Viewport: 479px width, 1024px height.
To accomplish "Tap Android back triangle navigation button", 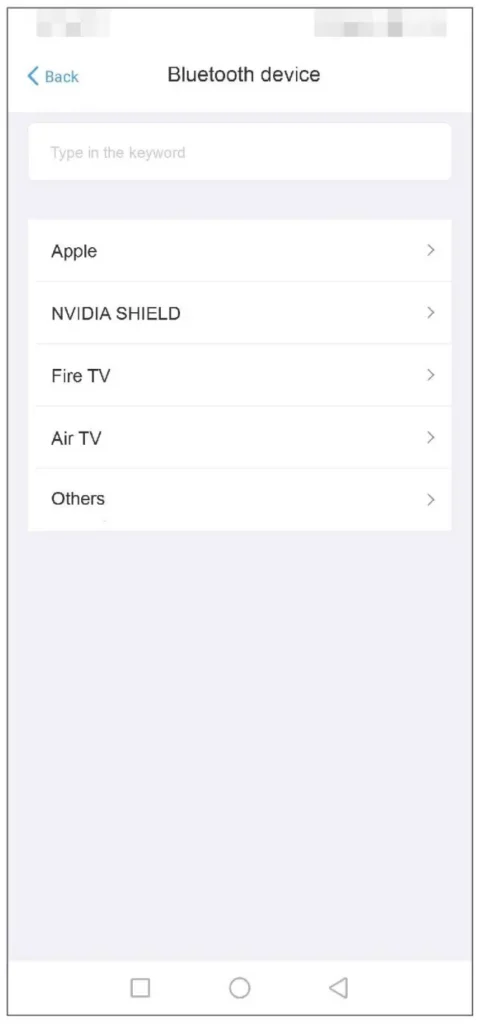I will (x=339, y=987).
